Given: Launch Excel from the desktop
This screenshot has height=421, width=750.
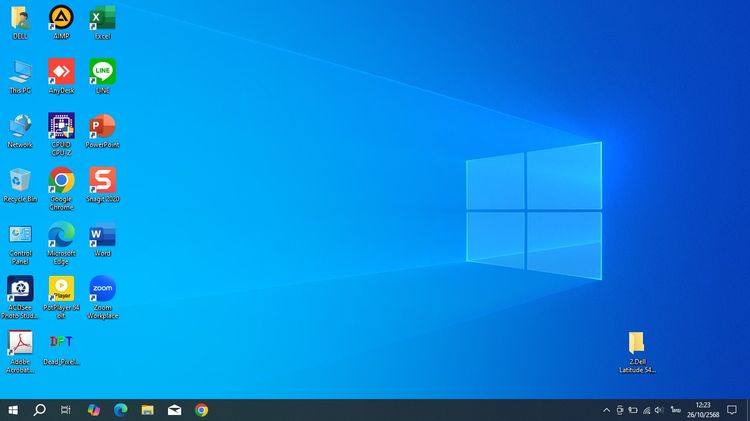Looking at the screenshot, I should (102, 18).
